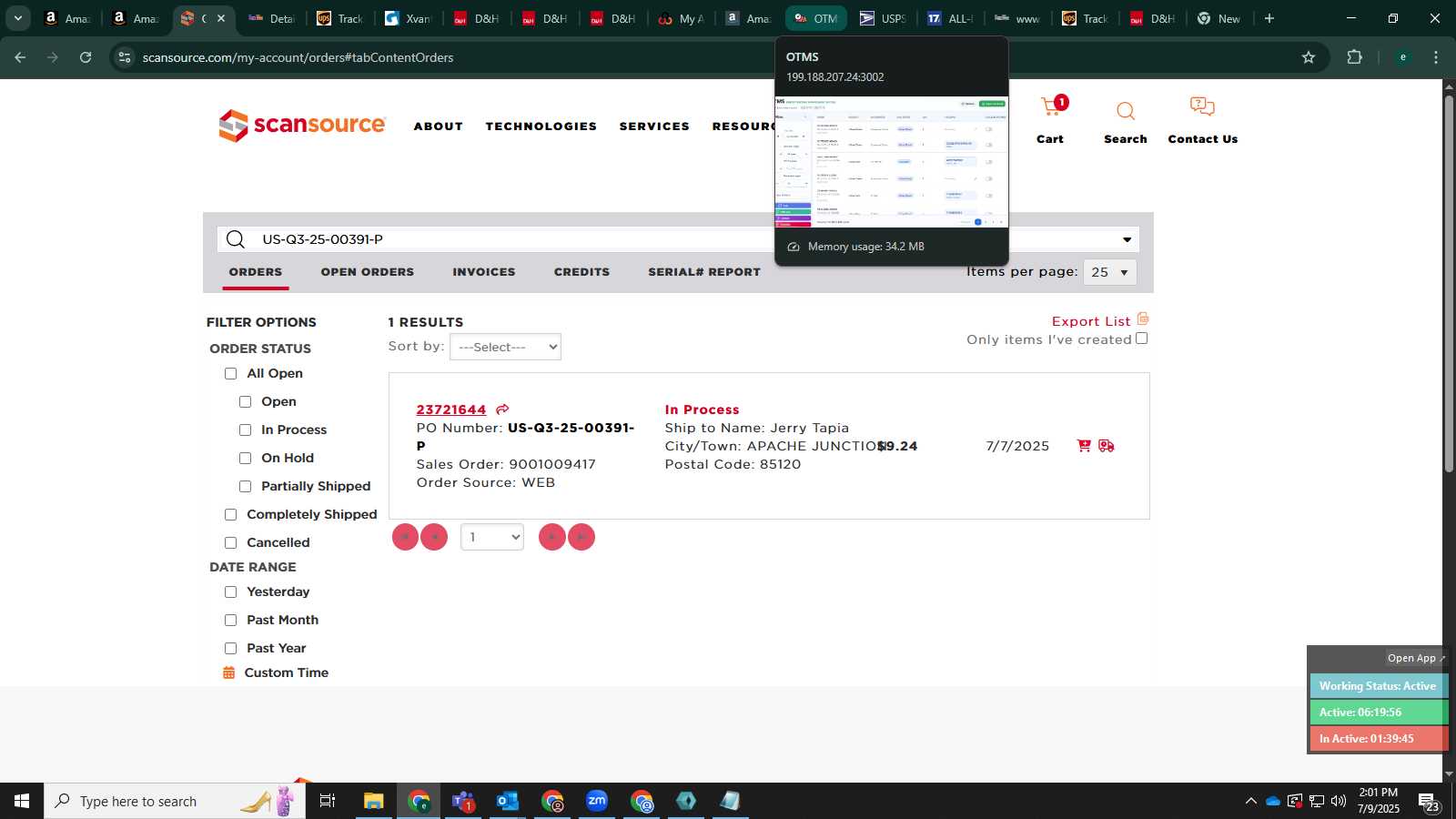This screenshot has width=1456, height=819.
Task: Open the Chrome tab search dropdown arrow
Action: coord(17,18)
